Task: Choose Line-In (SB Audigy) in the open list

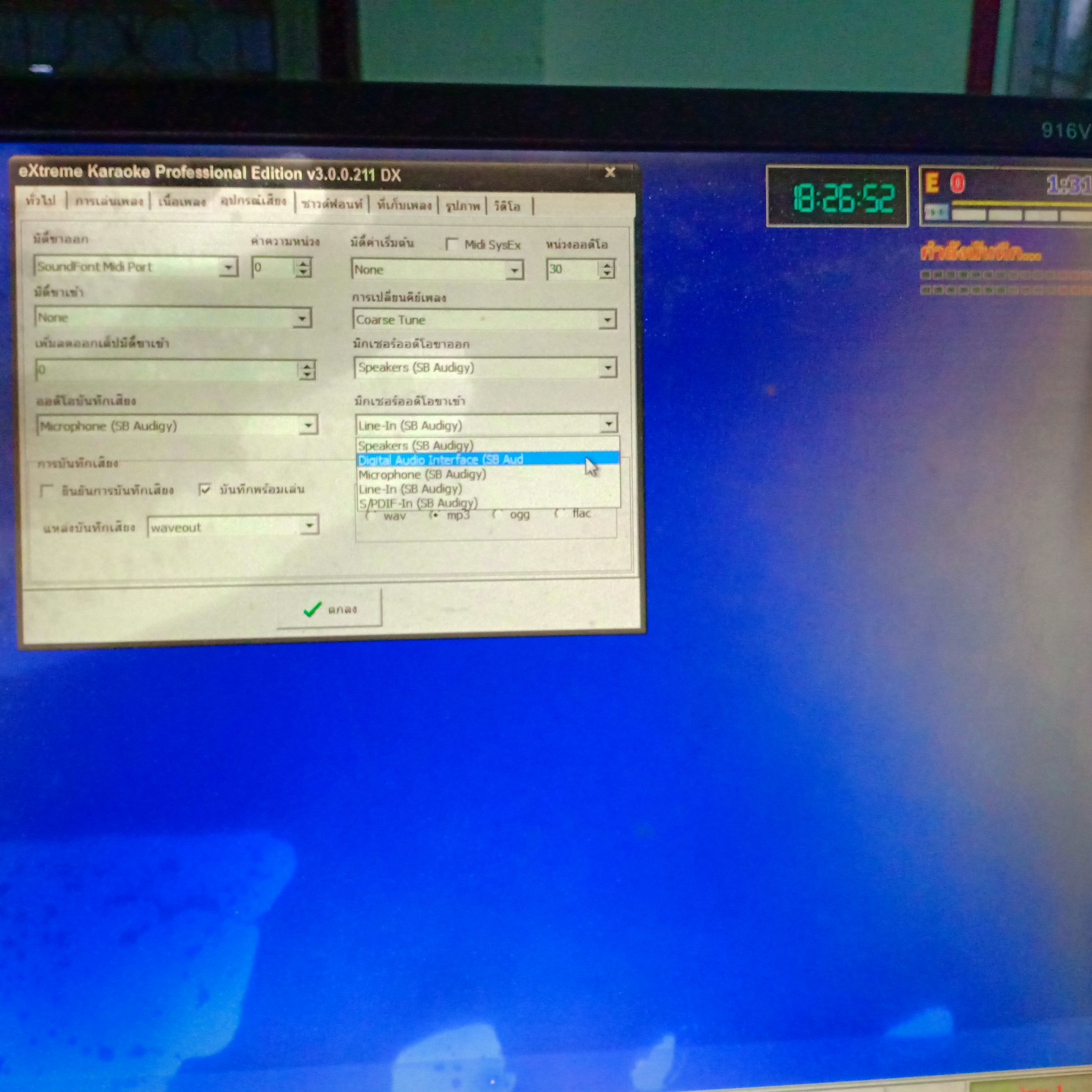Action: (488, 488)
